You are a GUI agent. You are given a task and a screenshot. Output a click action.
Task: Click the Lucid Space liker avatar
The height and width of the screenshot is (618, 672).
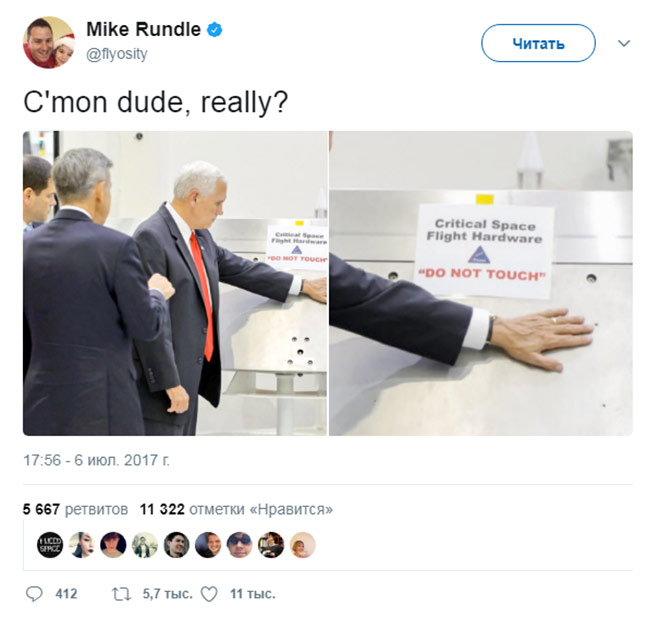50,545
